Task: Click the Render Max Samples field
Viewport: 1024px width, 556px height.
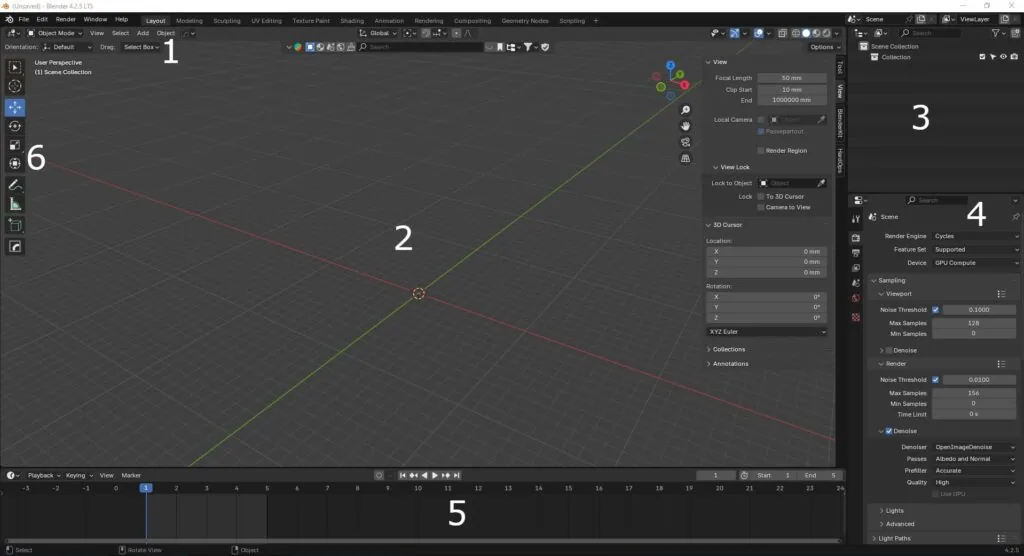Action: pyautogui.click(x=974, y=393)
